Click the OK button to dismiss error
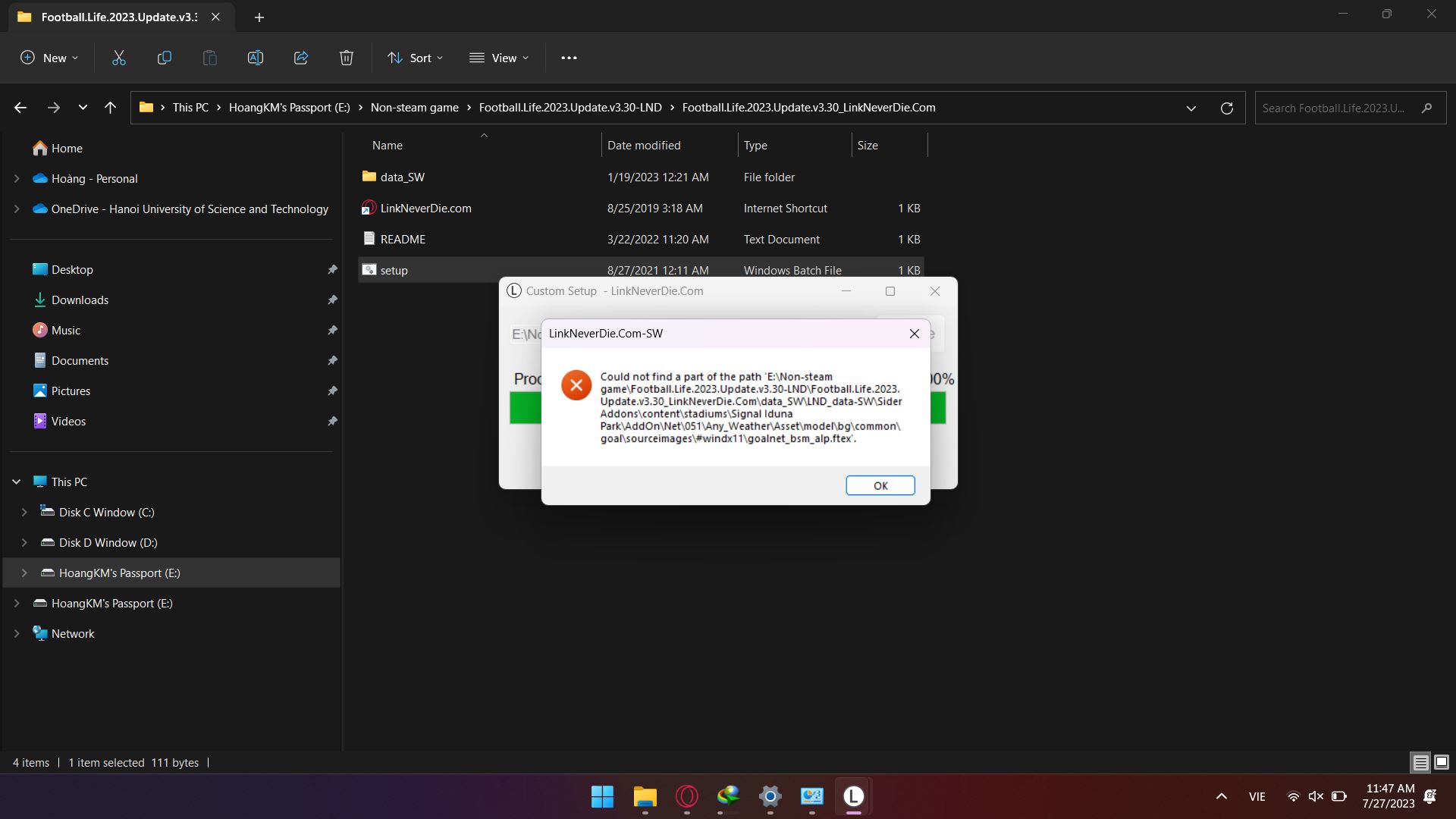 [x=880, y=485]
